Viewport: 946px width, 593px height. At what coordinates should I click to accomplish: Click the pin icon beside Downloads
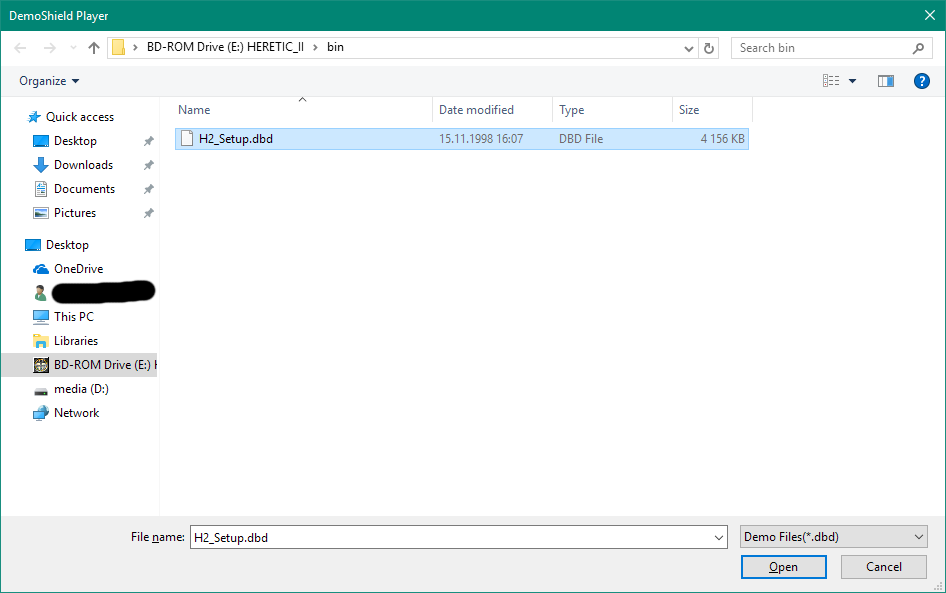(148, 165)
